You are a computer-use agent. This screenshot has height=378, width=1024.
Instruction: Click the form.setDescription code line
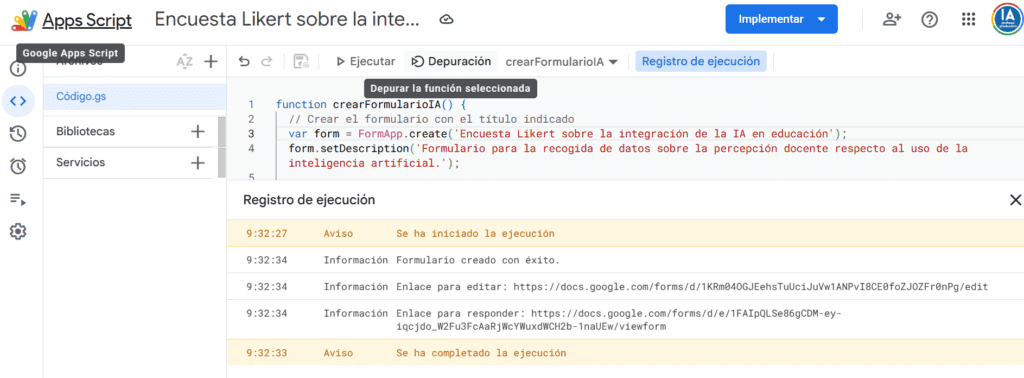[x=628, y=156]
